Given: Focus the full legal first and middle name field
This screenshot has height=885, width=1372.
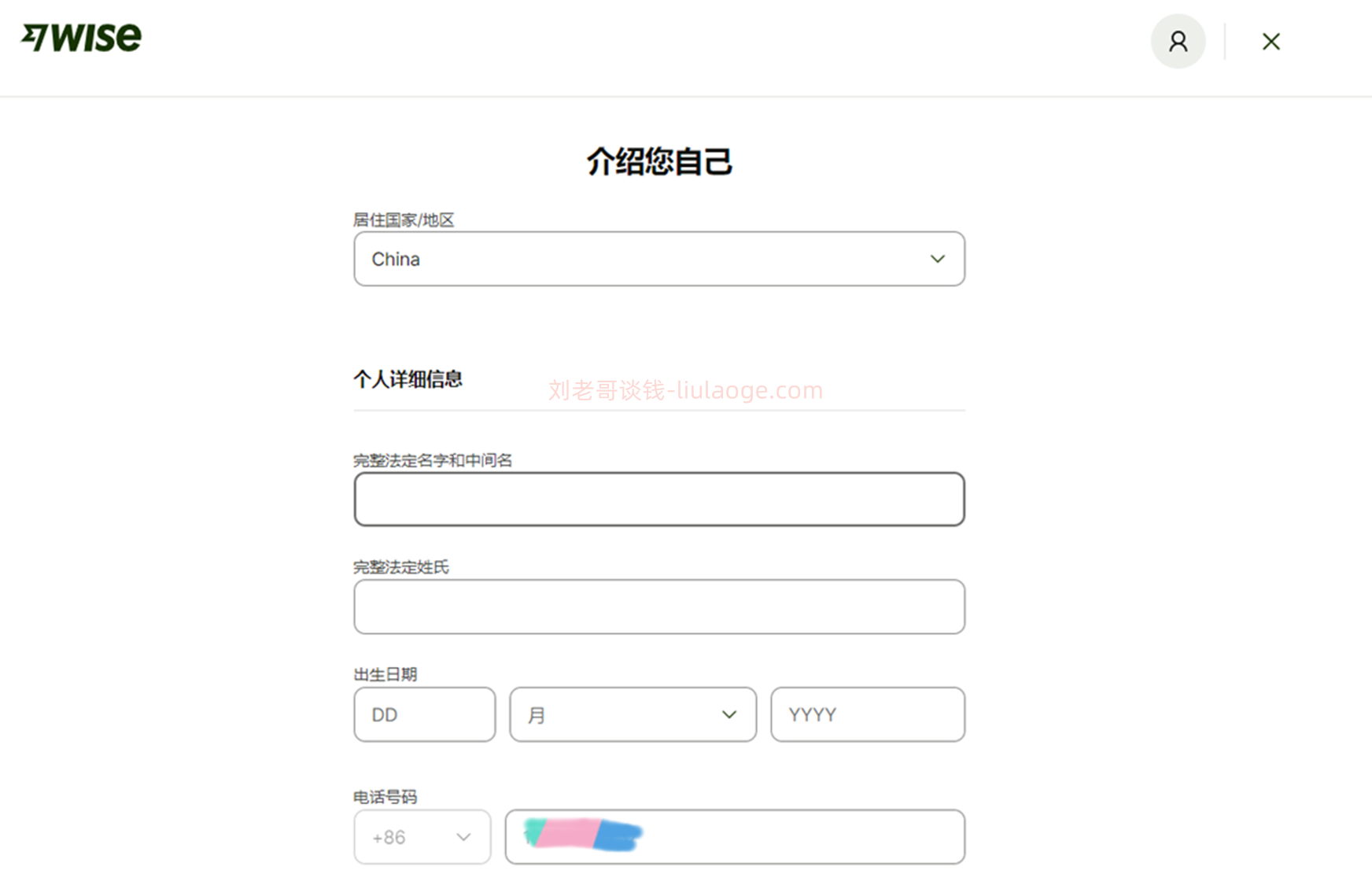Looking at the screenshot, I should pos(659,500).
